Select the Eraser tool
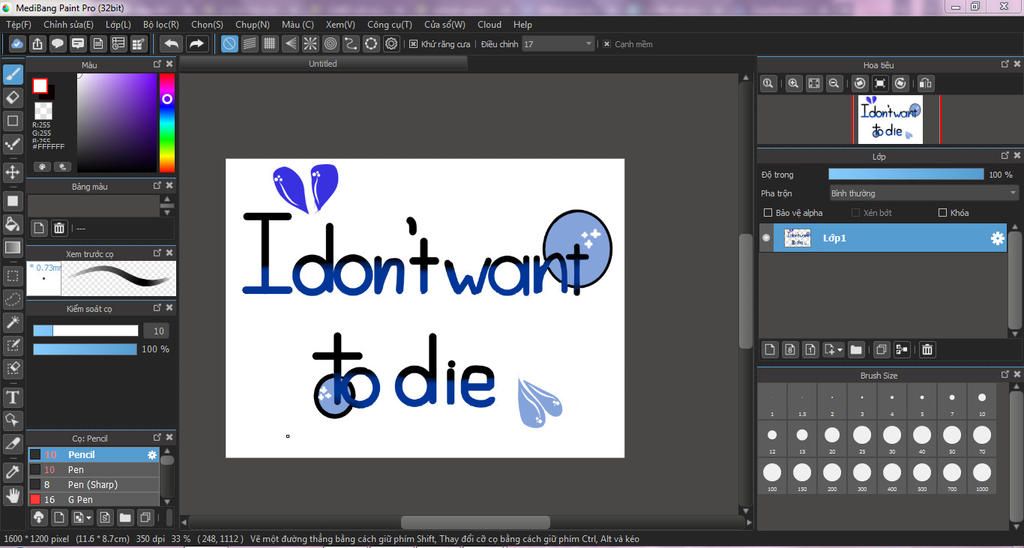This screenshot has width=1024, height=548. [12, 97]
